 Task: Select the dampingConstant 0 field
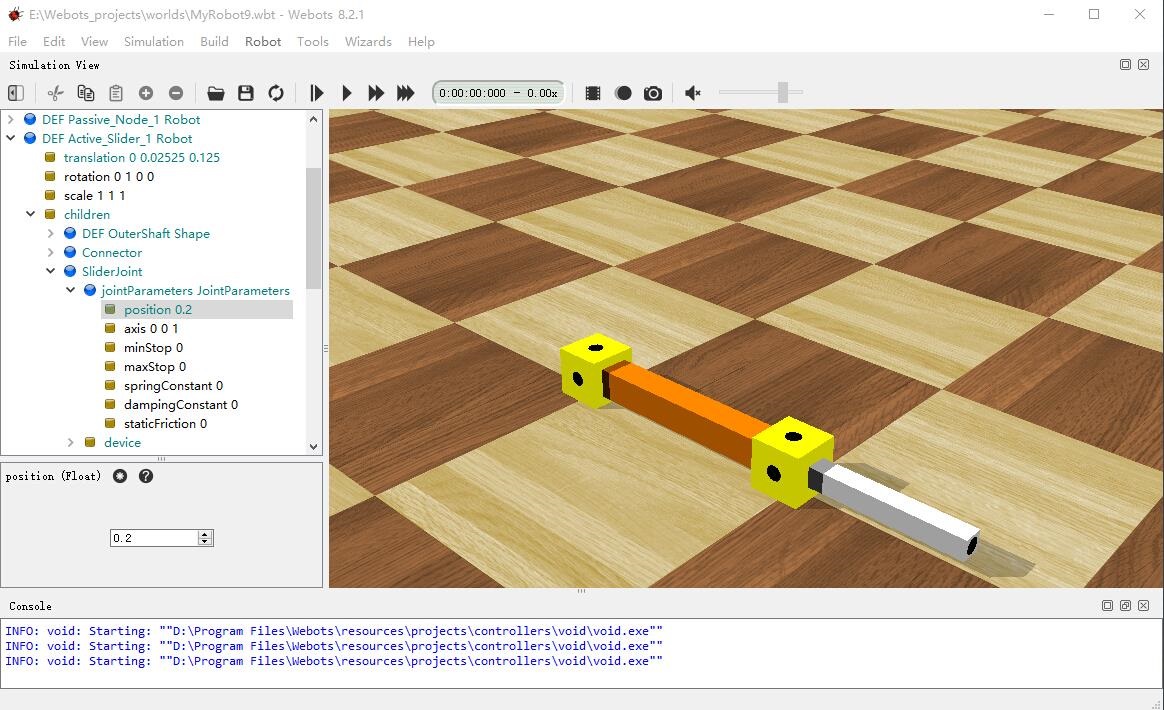pyautogui.click(x=181, y=405)
